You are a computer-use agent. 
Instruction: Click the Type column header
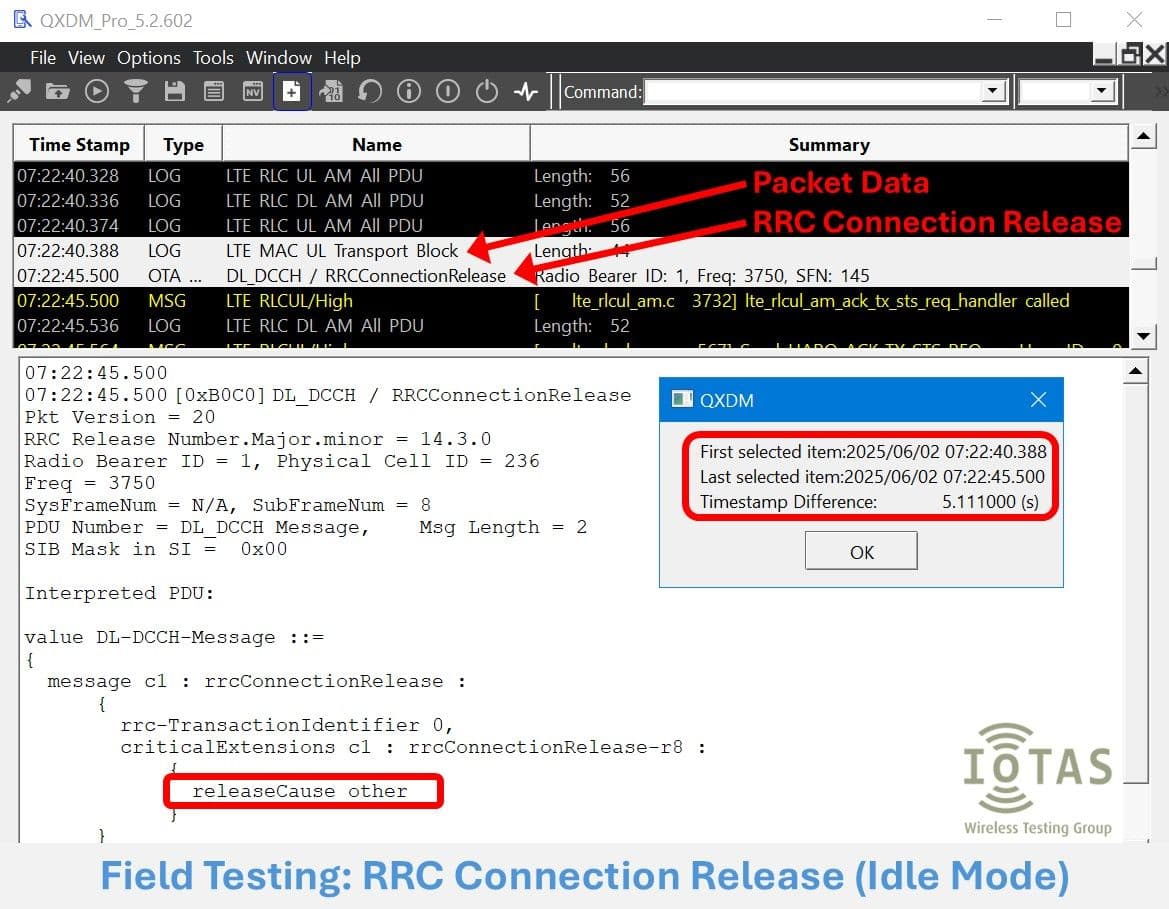(183, 145)
